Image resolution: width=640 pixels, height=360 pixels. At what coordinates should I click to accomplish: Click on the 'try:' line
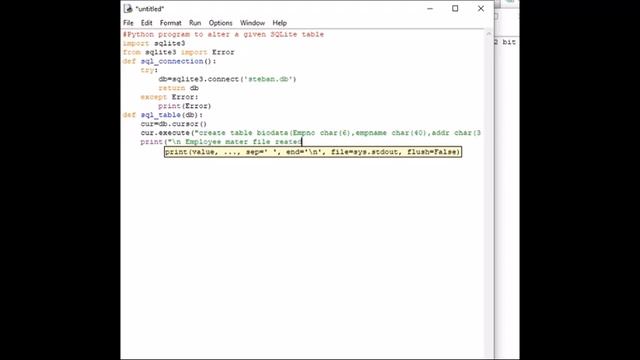(149, 70)
